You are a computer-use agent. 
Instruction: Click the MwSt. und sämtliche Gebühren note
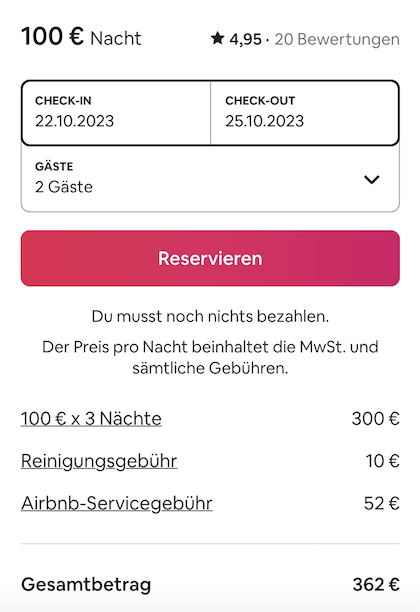pyautogui.click(x=210, y=358)
